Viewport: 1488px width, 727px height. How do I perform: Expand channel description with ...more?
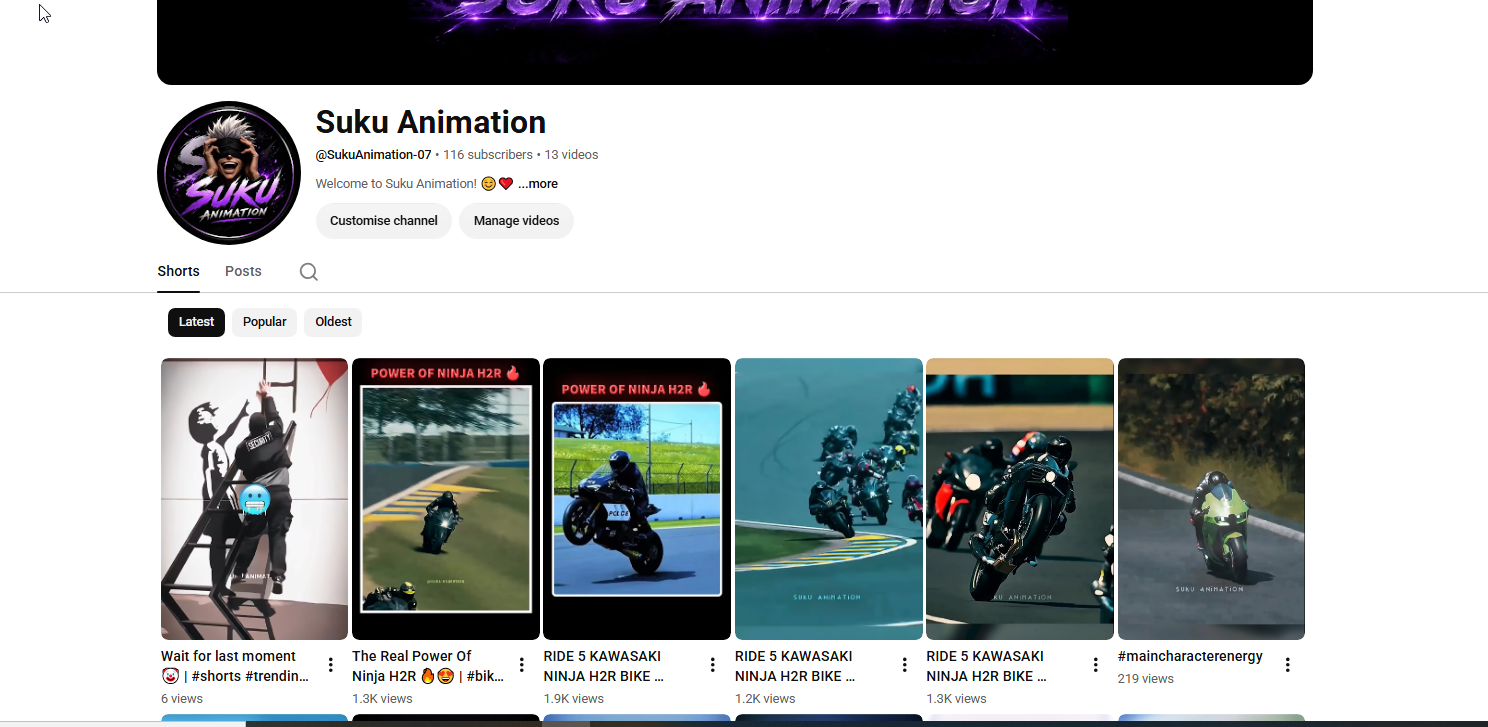click(538, 184)
